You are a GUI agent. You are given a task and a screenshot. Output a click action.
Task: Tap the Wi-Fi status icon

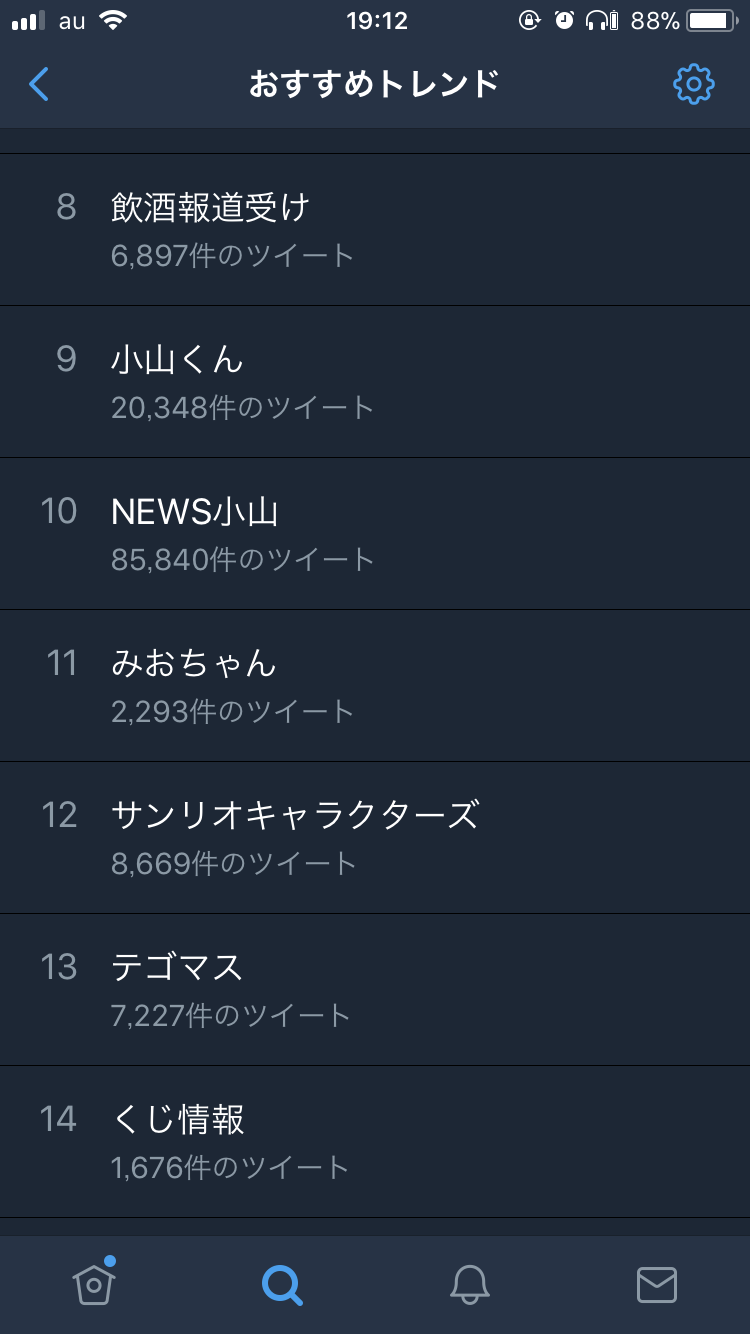pyautogui.click(x=114, y=21)
